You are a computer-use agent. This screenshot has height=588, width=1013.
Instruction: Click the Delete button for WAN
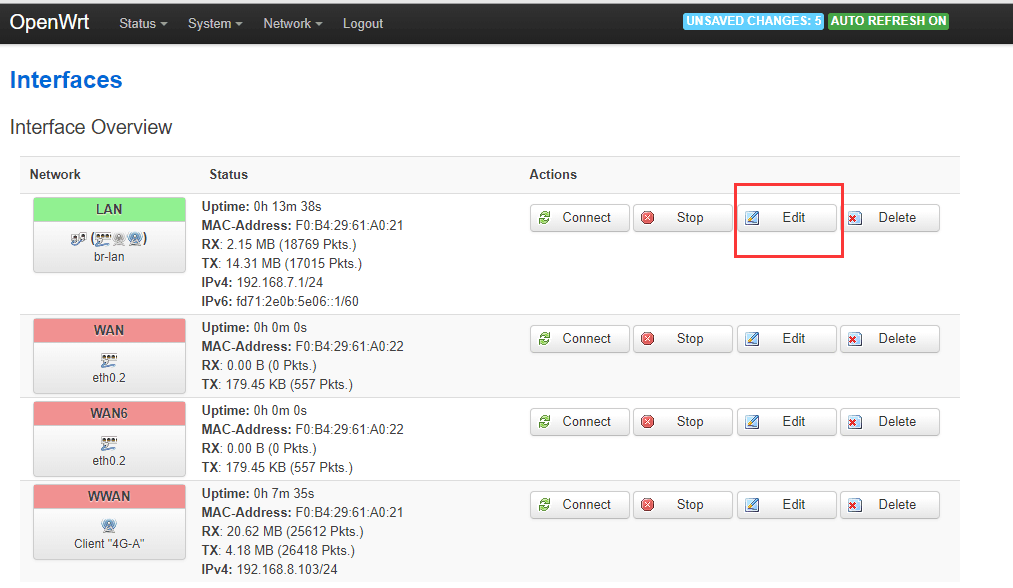click(890, 339)
